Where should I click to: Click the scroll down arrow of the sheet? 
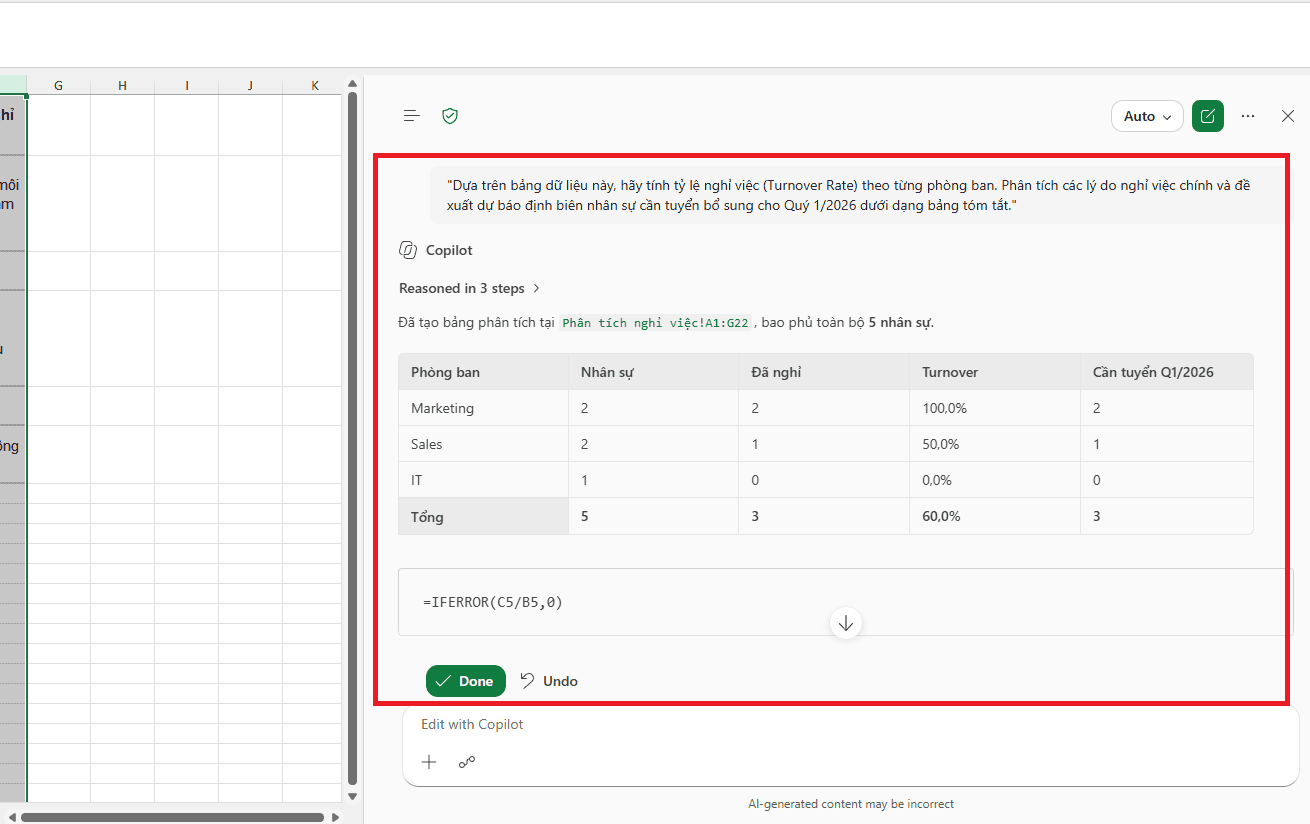[x=352, y=797]
